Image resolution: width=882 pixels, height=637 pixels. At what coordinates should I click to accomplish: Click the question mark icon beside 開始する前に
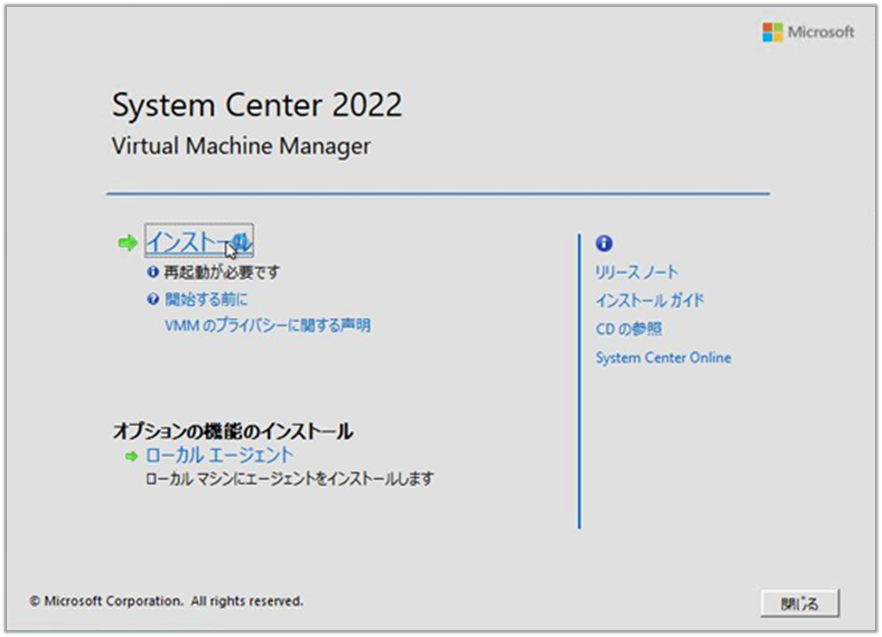click(x=152, y=299)
